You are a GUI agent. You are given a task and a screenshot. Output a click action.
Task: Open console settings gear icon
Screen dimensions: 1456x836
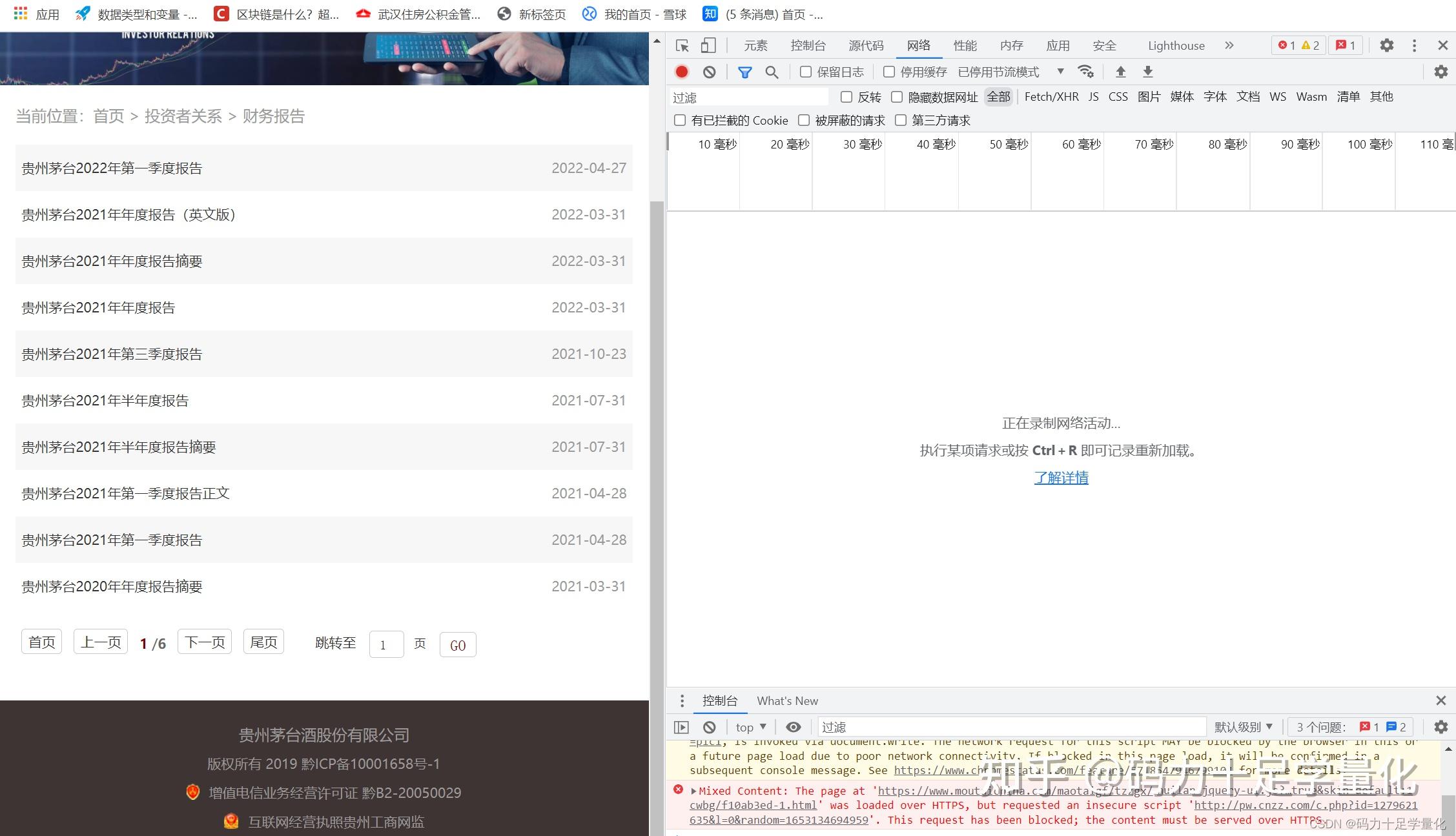pyautogui.click(x=1441, y=727)
